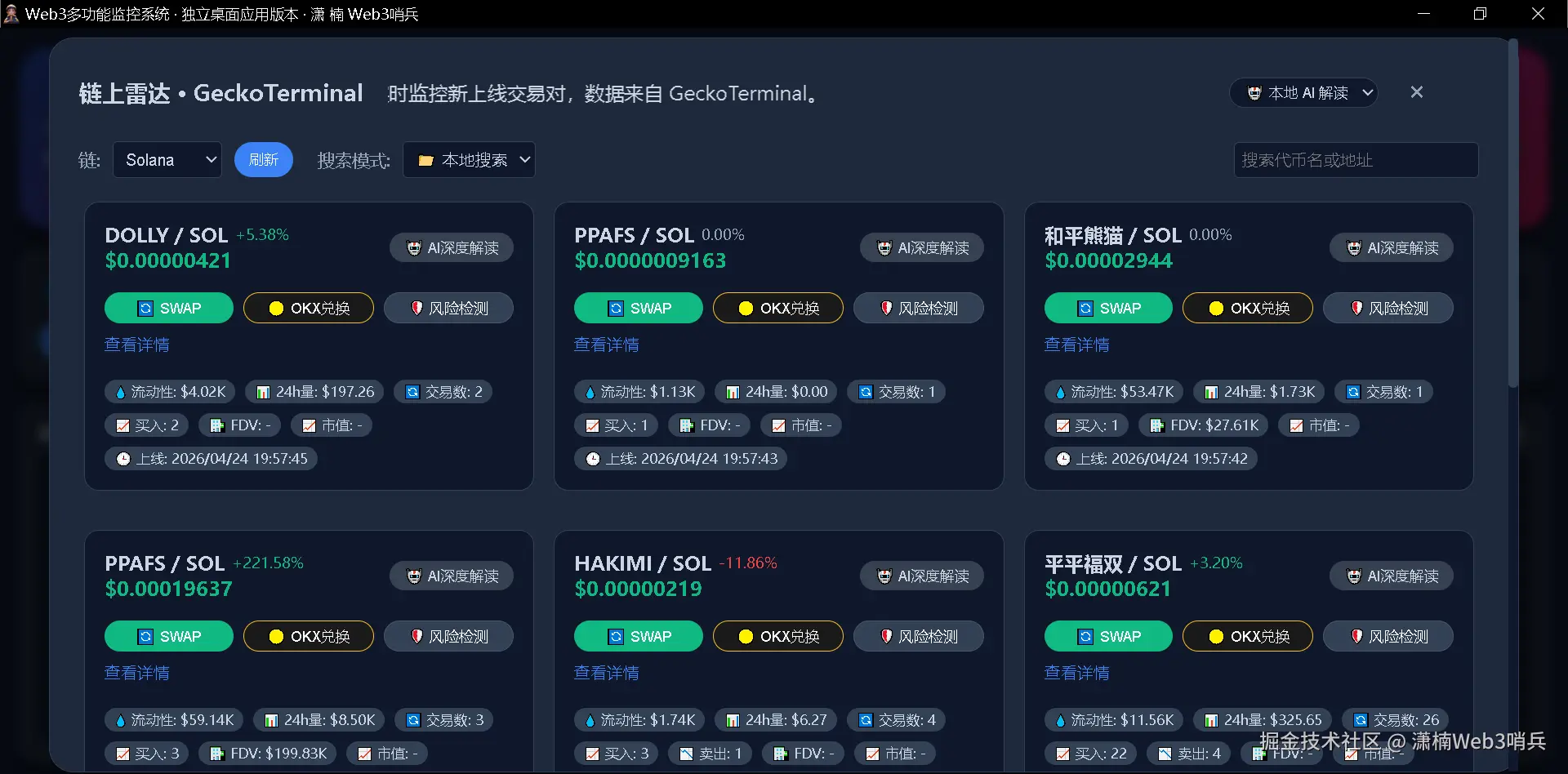Click the 卖出: 1 tag on HAKIMI card
Image resolution: width=1568 pixels, height=774 pixels.
(x=710, y=754)
